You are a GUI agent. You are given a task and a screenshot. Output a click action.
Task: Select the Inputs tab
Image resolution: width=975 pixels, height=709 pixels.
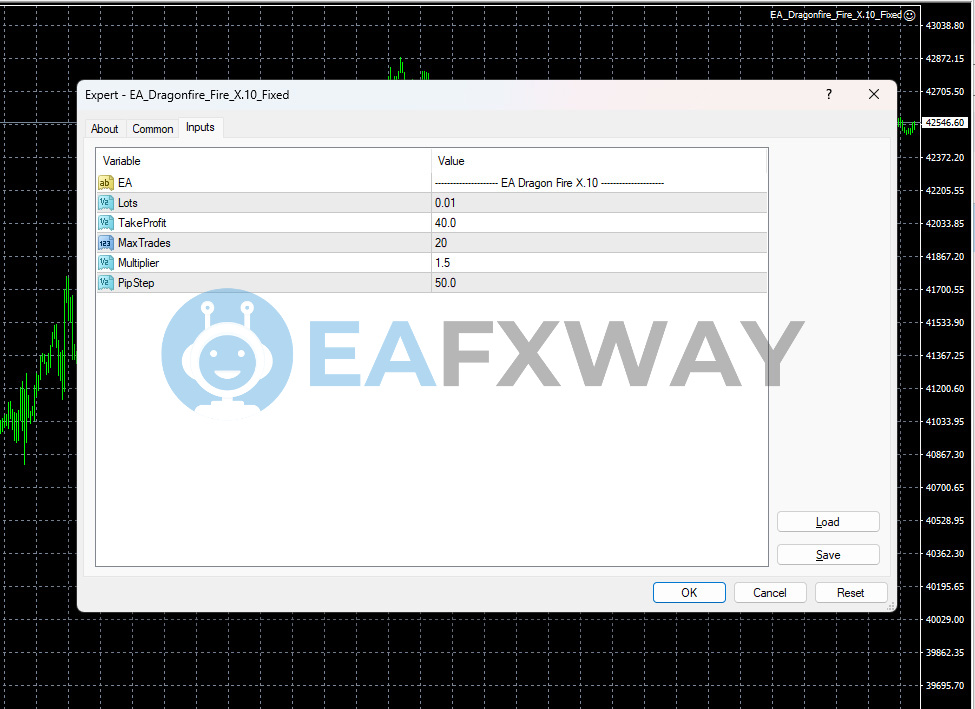point(200,128)
